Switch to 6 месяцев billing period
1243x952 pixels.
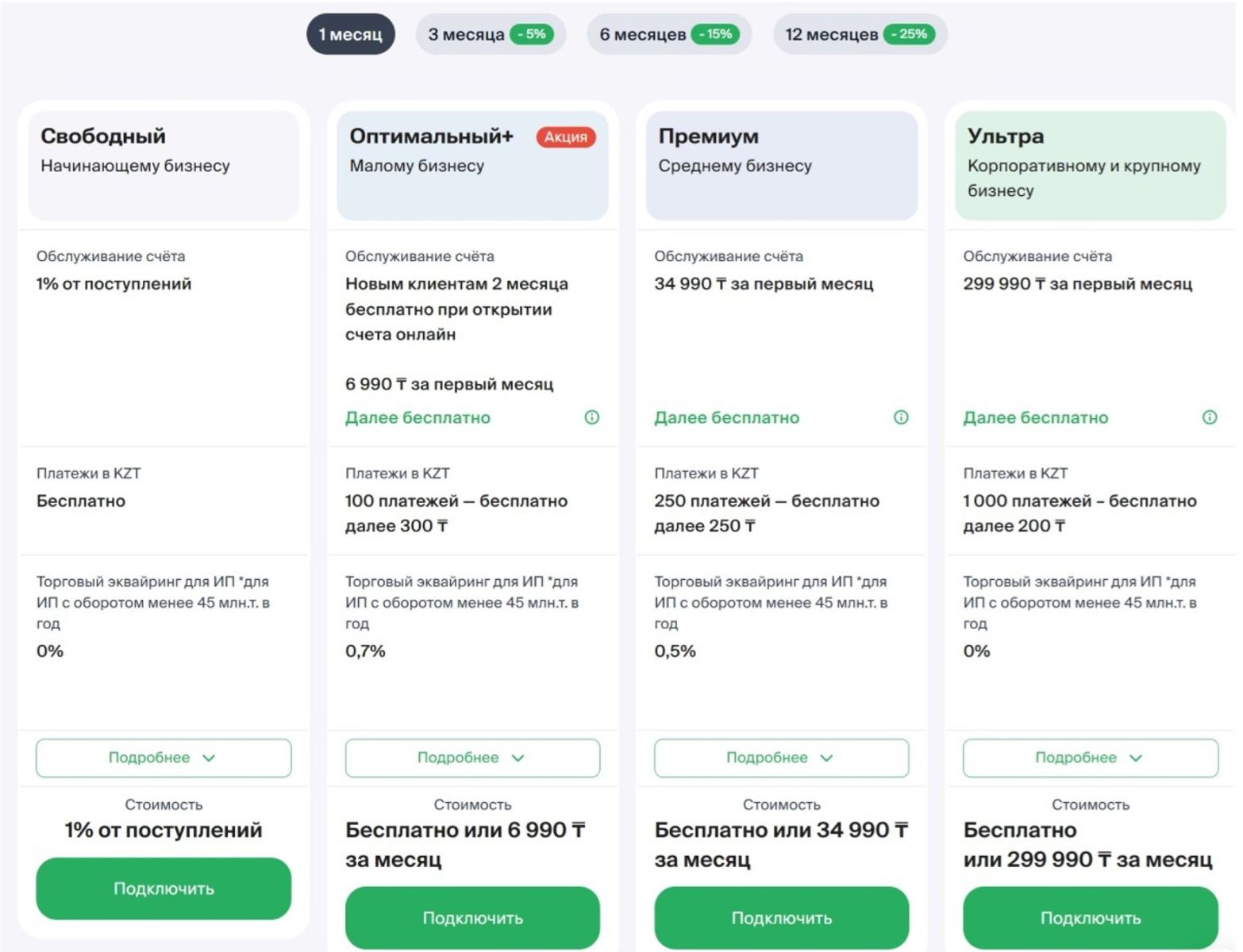tap(642, 35)
